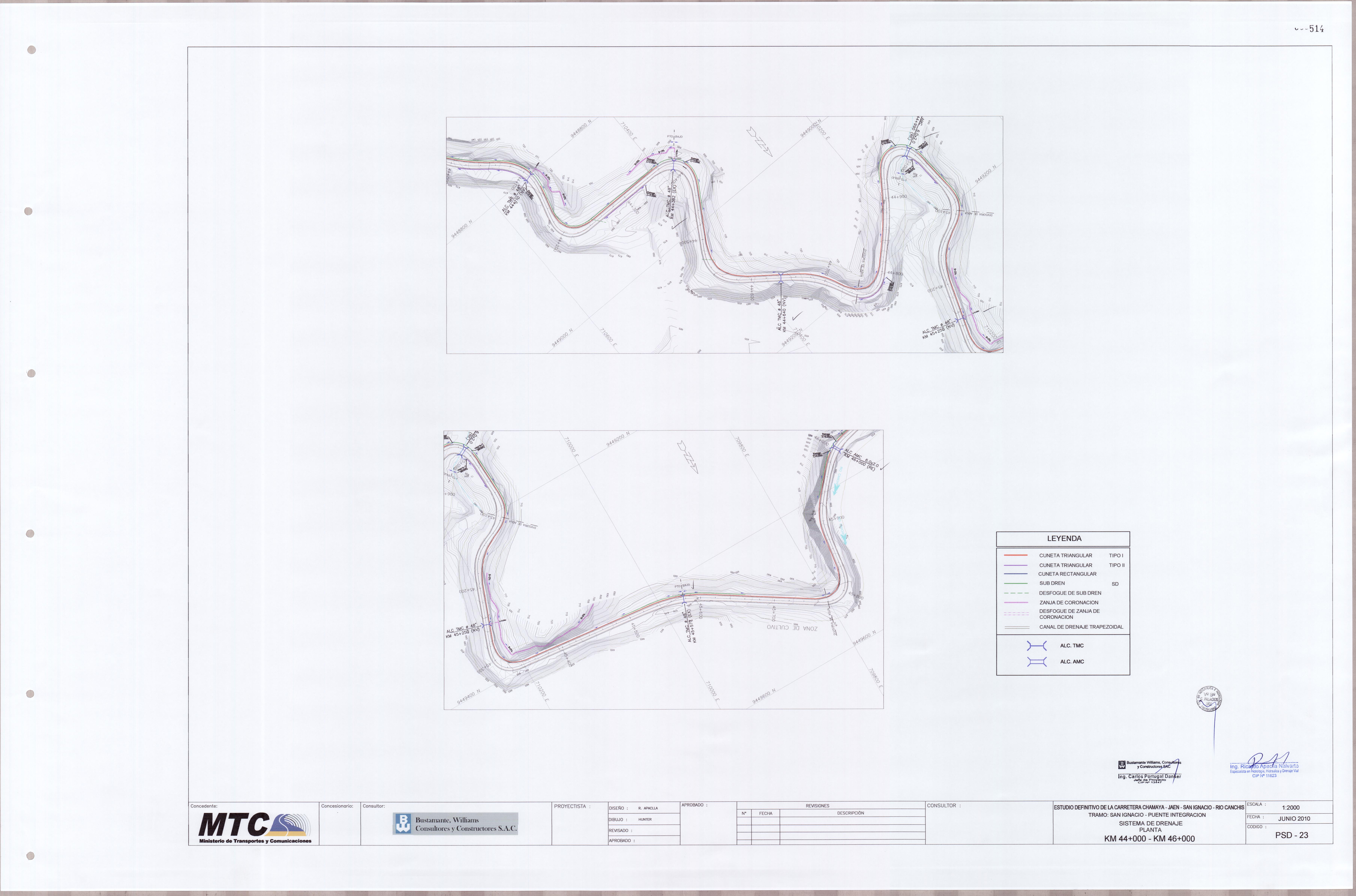Click the 9449400 N grid label
The image size is (1356, 896).
point(469,697)
